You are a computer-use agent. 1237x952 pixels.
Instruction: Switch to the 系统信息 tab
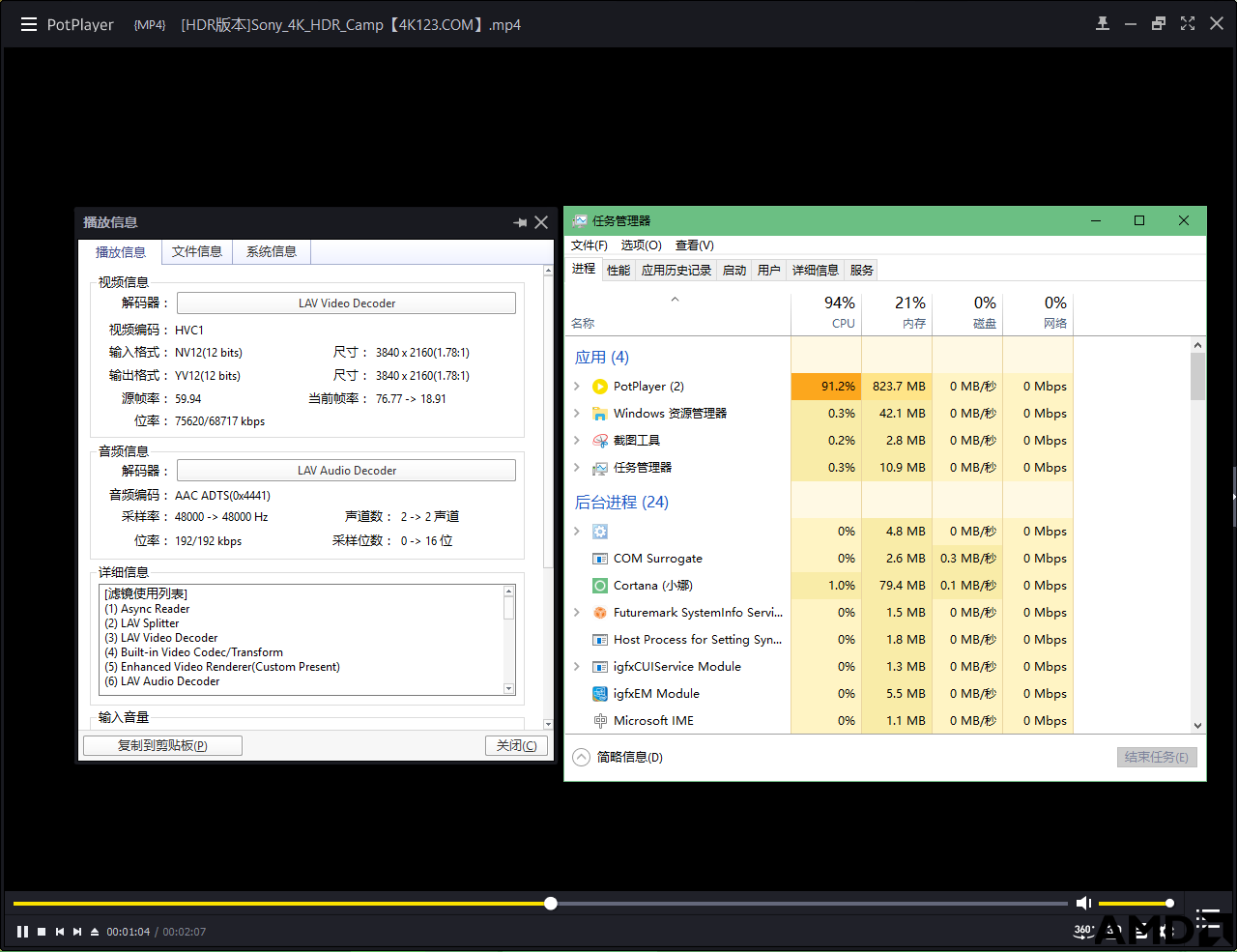pyautogui.click(x=272, y=251)
